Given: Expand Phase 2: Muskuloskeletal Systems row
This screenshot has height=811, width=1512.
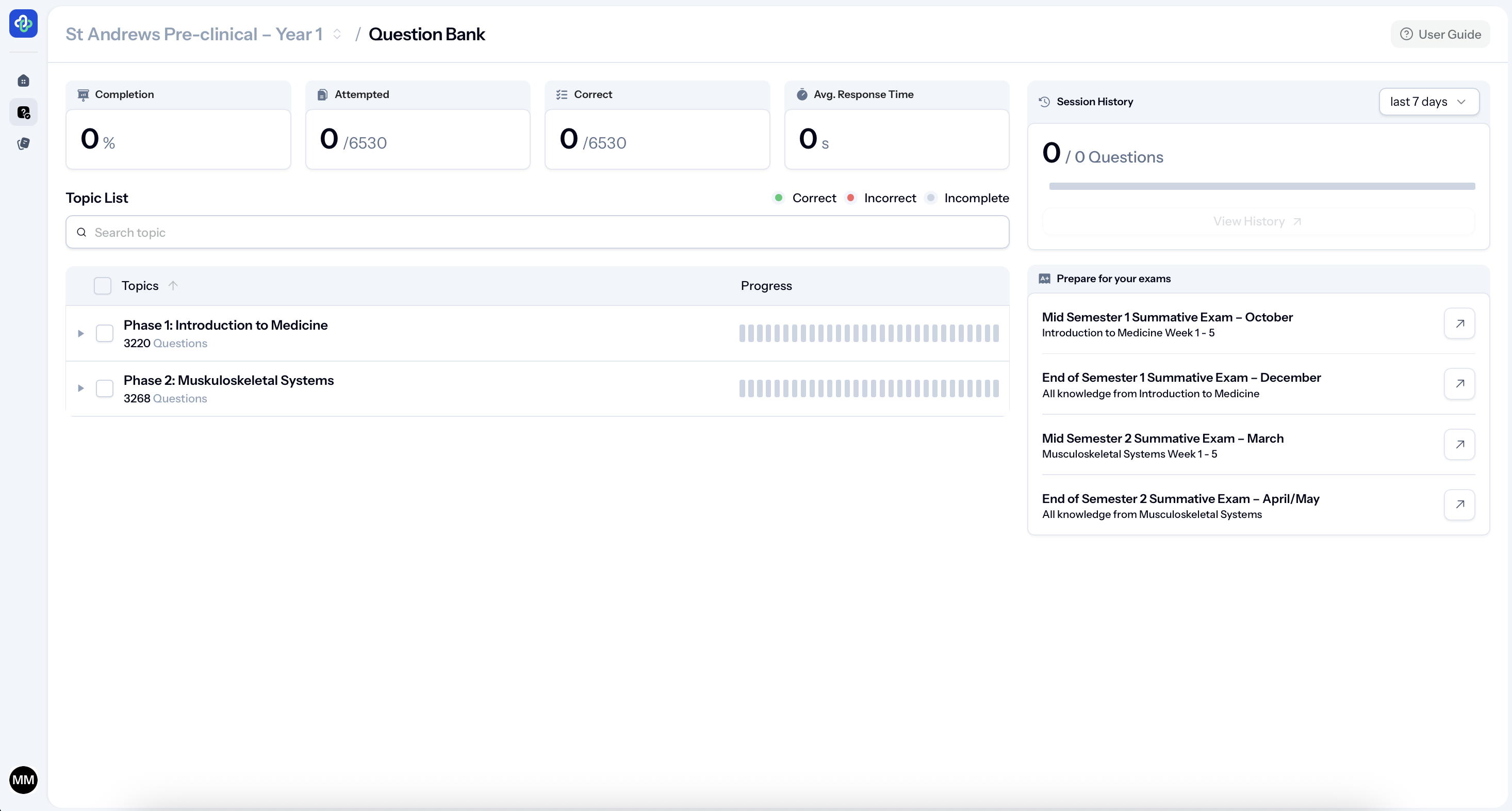Looking at the screenshot, I should click(x=81, y=388).
